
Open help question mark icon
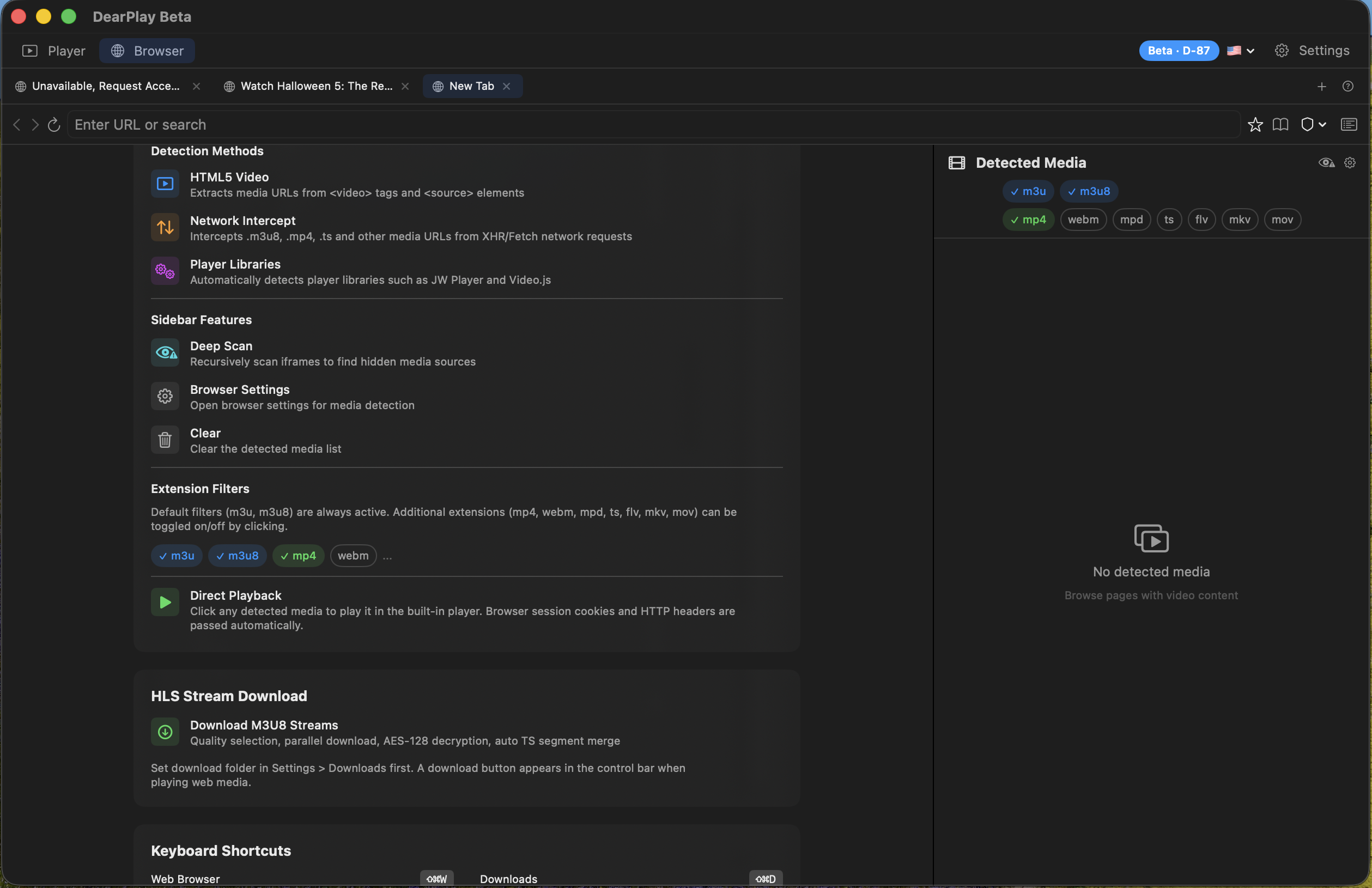pos(1348,86)
